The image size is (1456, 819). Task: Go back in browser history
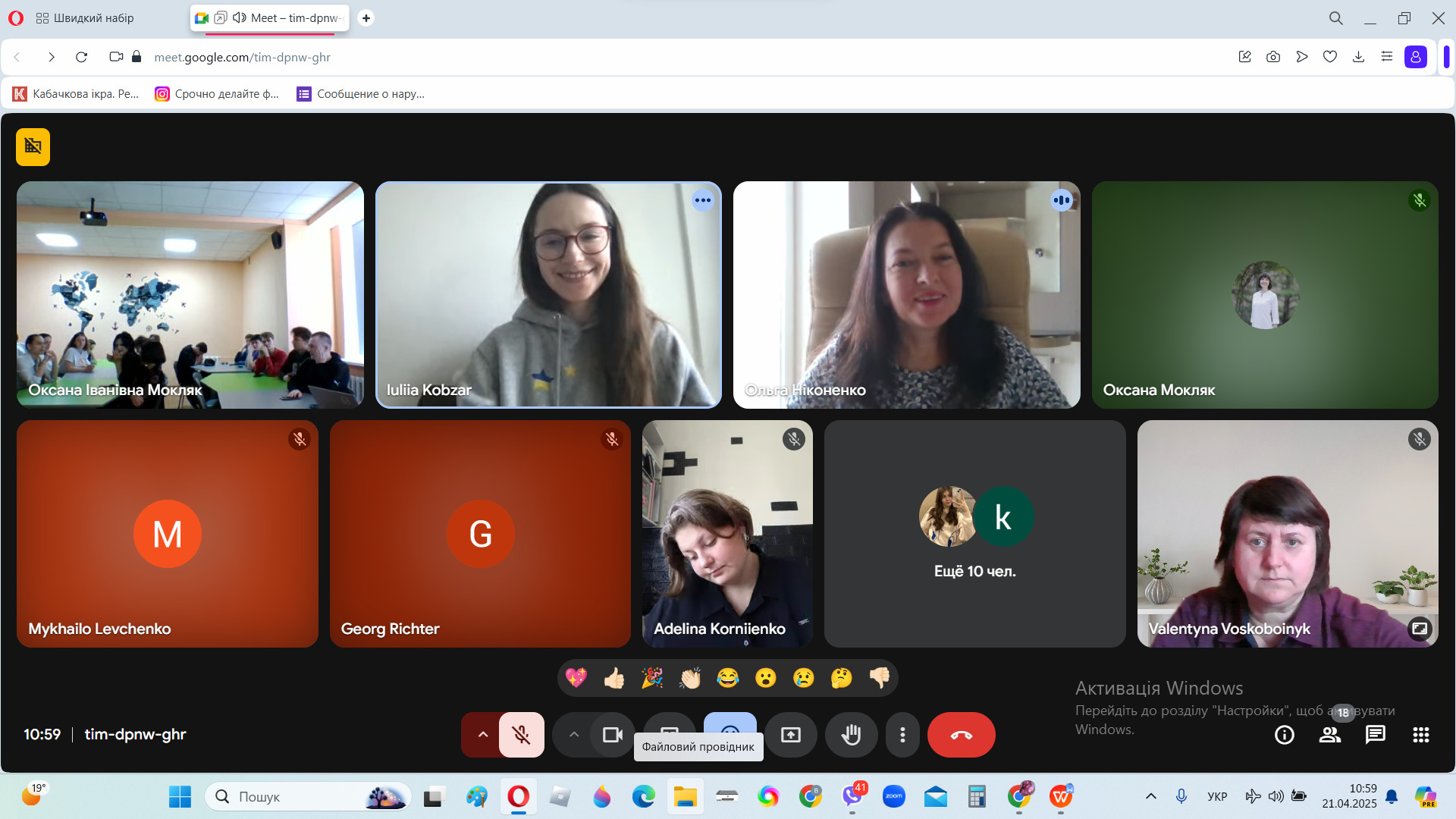point(17,57)
